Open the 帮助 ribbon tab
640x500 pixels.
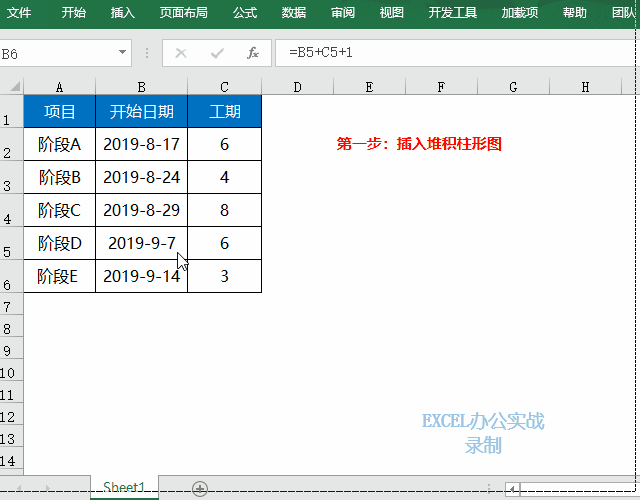(x=575, y=13)
